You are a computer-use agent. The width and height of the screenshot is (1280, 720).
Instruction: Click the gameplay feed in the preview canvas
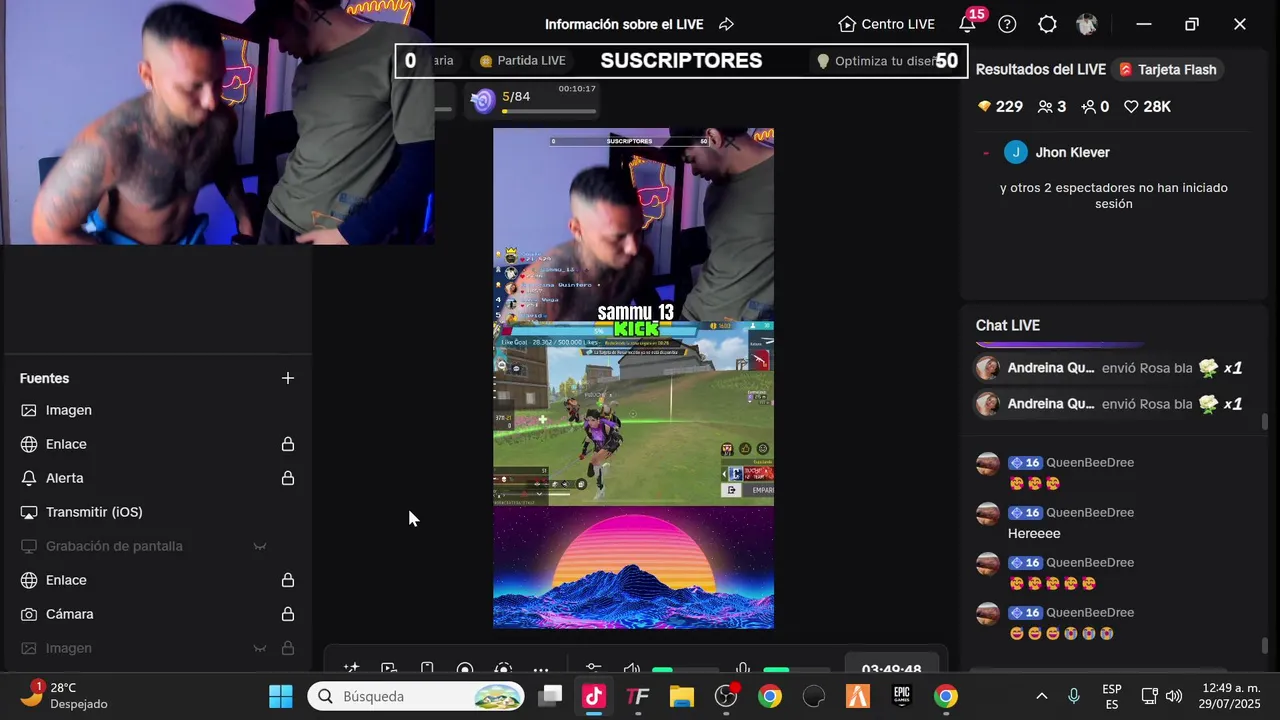pyautogui.click(x=633, y=413)
